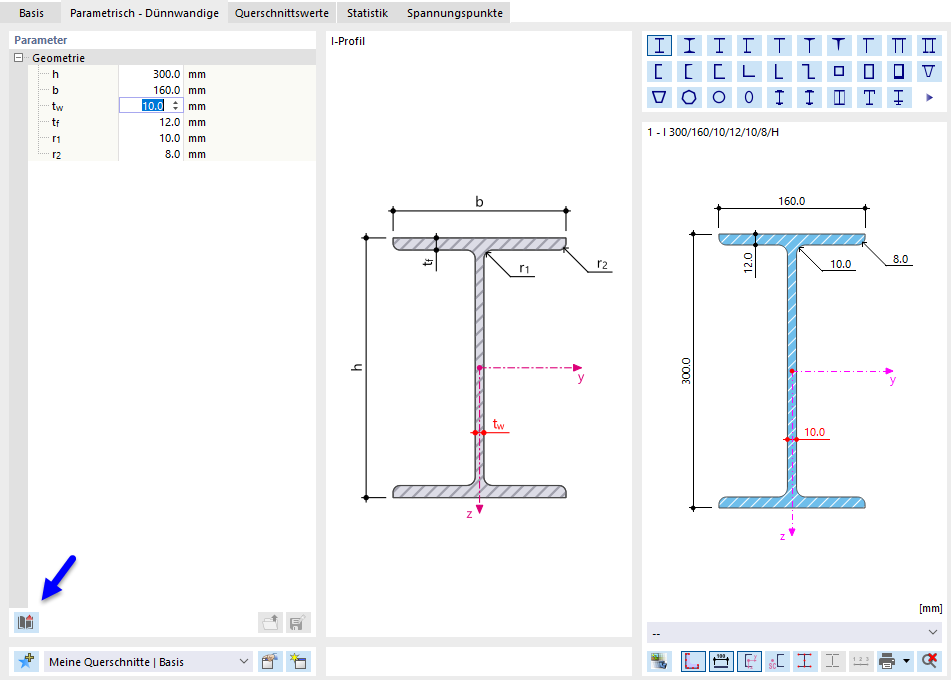Open the Meine Querschnitte | Basis dropdown
This screenshot has width=951, height=680.
coord(149,661)
